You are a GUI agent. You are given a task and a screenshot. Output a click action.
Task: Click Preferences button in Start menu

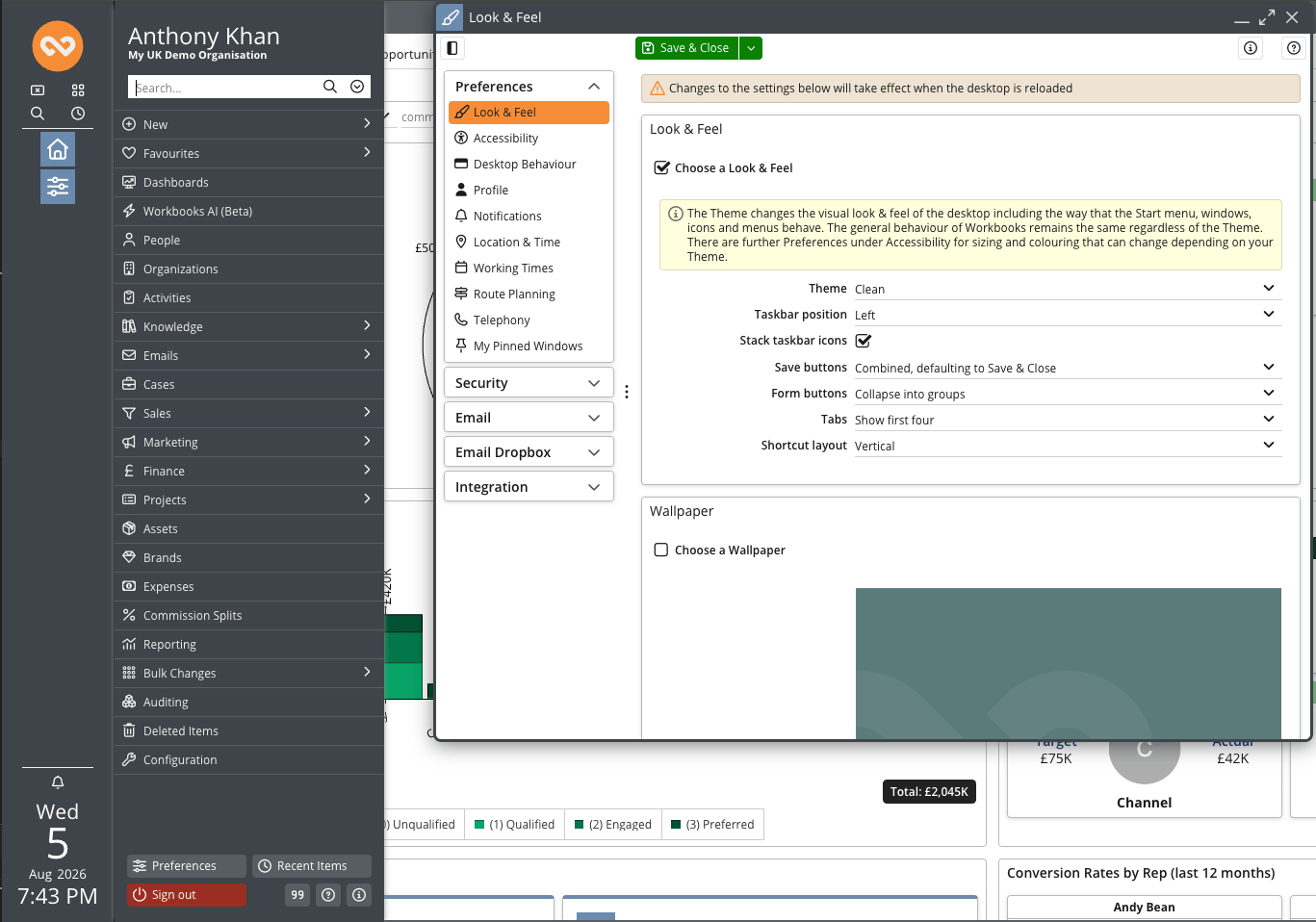pos(187,866)
